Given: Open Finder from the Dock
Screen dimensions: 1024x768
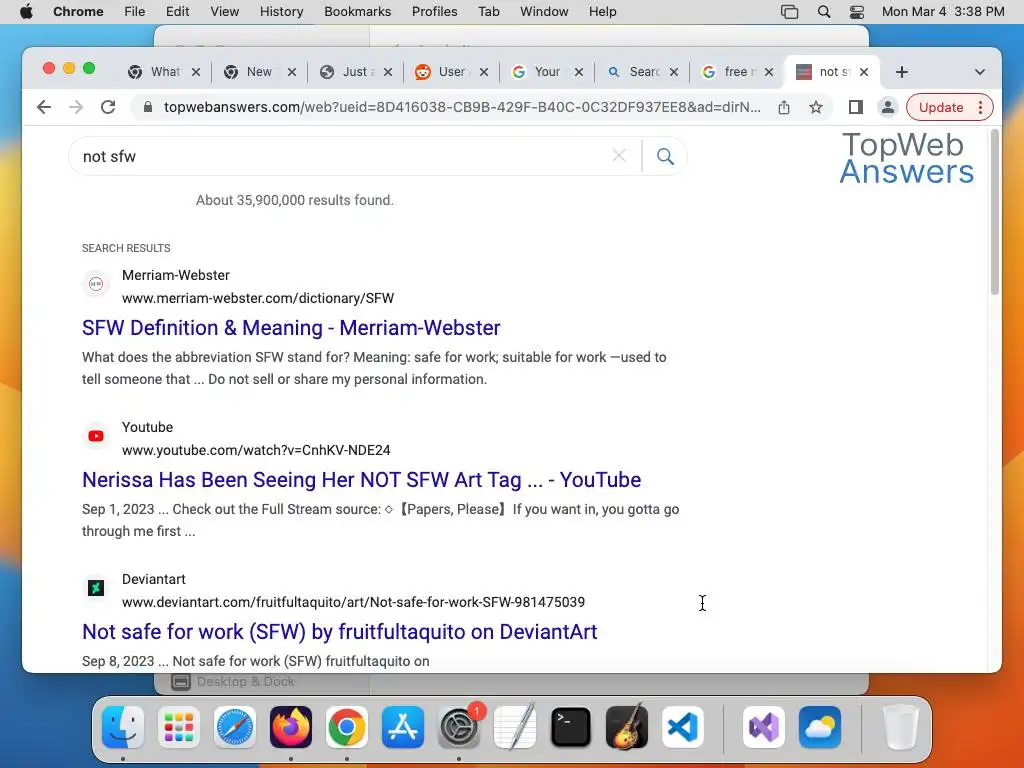Looking at the screenshot, I should [123, 727].
